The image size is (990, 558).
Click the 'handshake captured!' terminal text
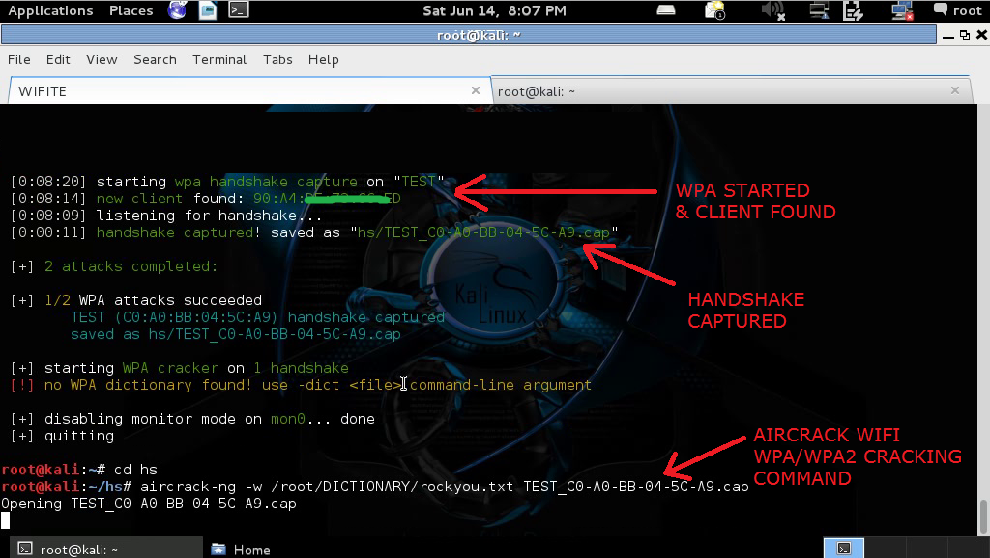[x=179, y=232]
